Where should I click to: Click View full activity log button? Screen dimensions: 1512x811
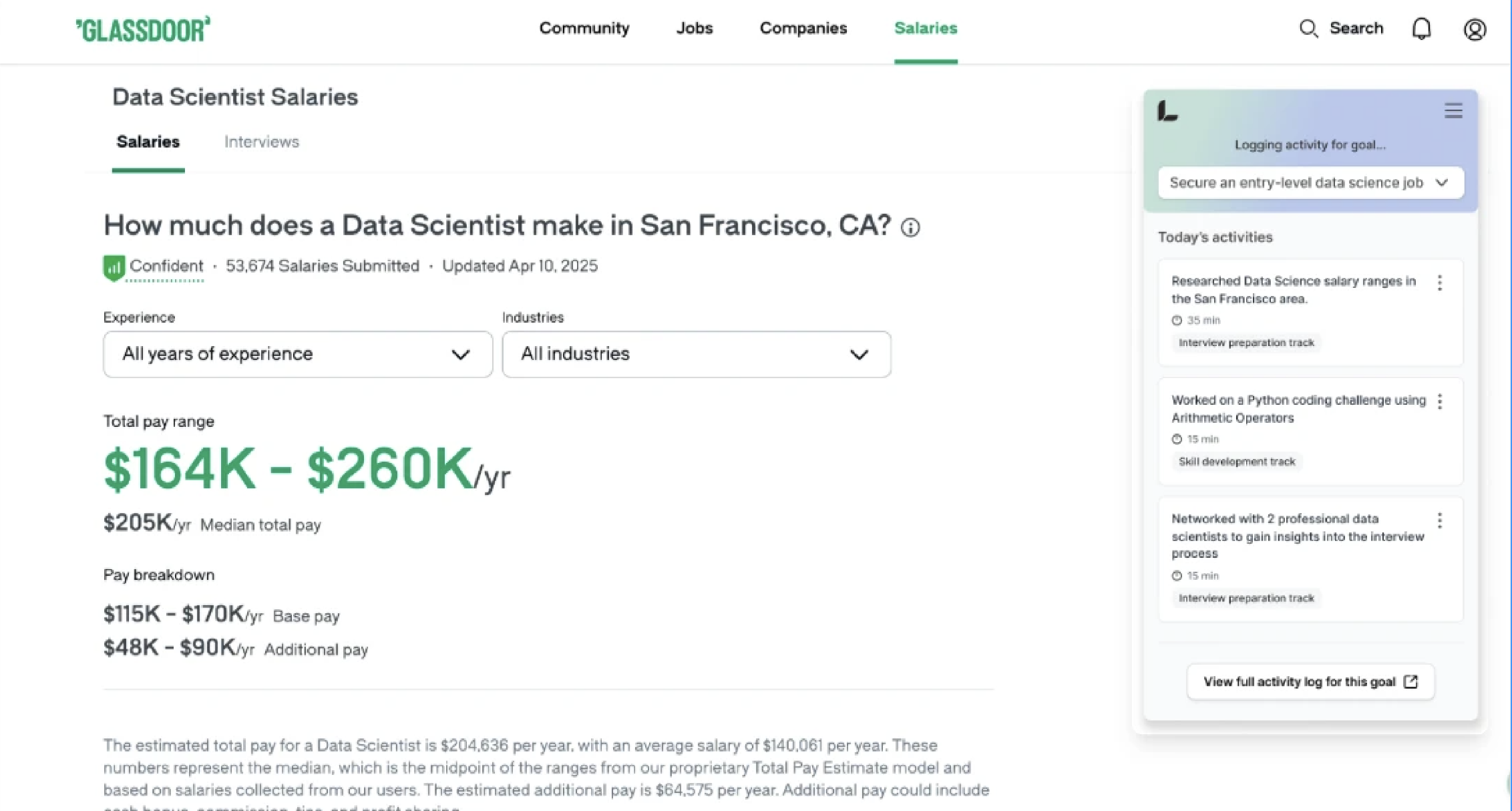1310,682
